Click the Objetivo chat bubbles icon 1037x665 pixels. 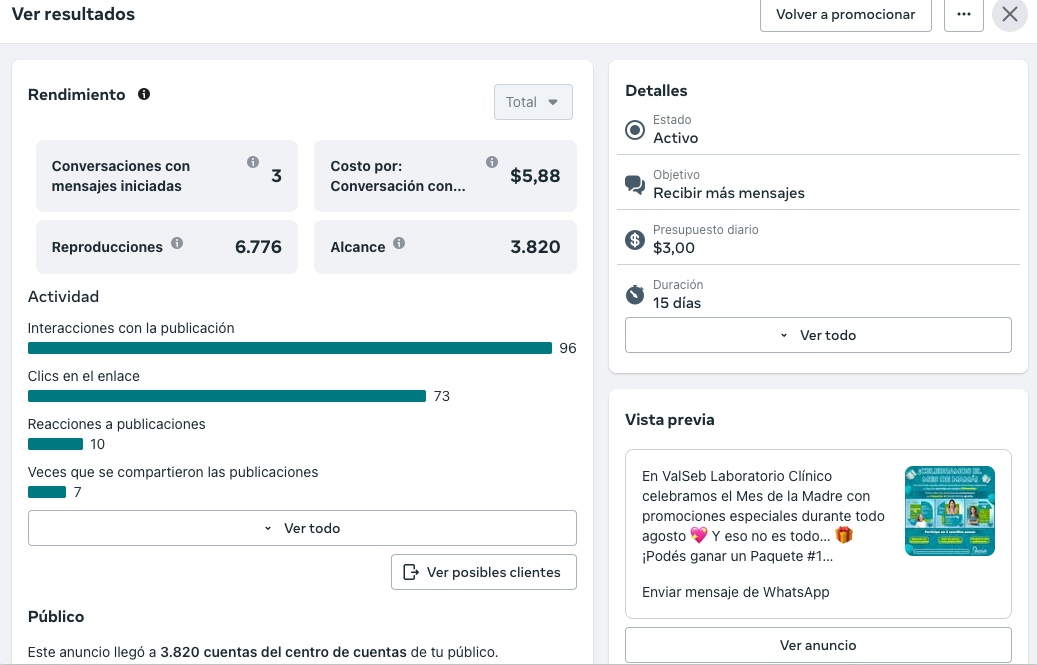tap(635, 185)
